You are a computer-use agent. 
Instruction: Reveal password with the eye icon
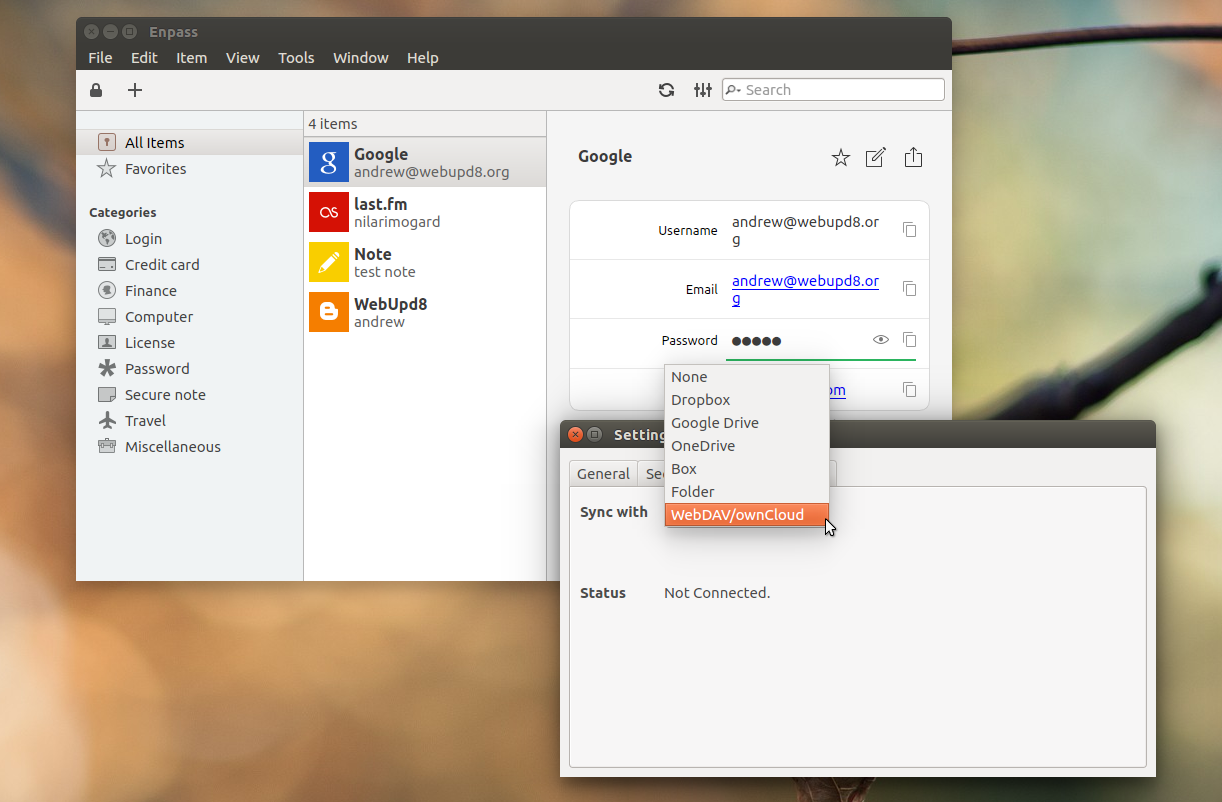click(881, 340)
